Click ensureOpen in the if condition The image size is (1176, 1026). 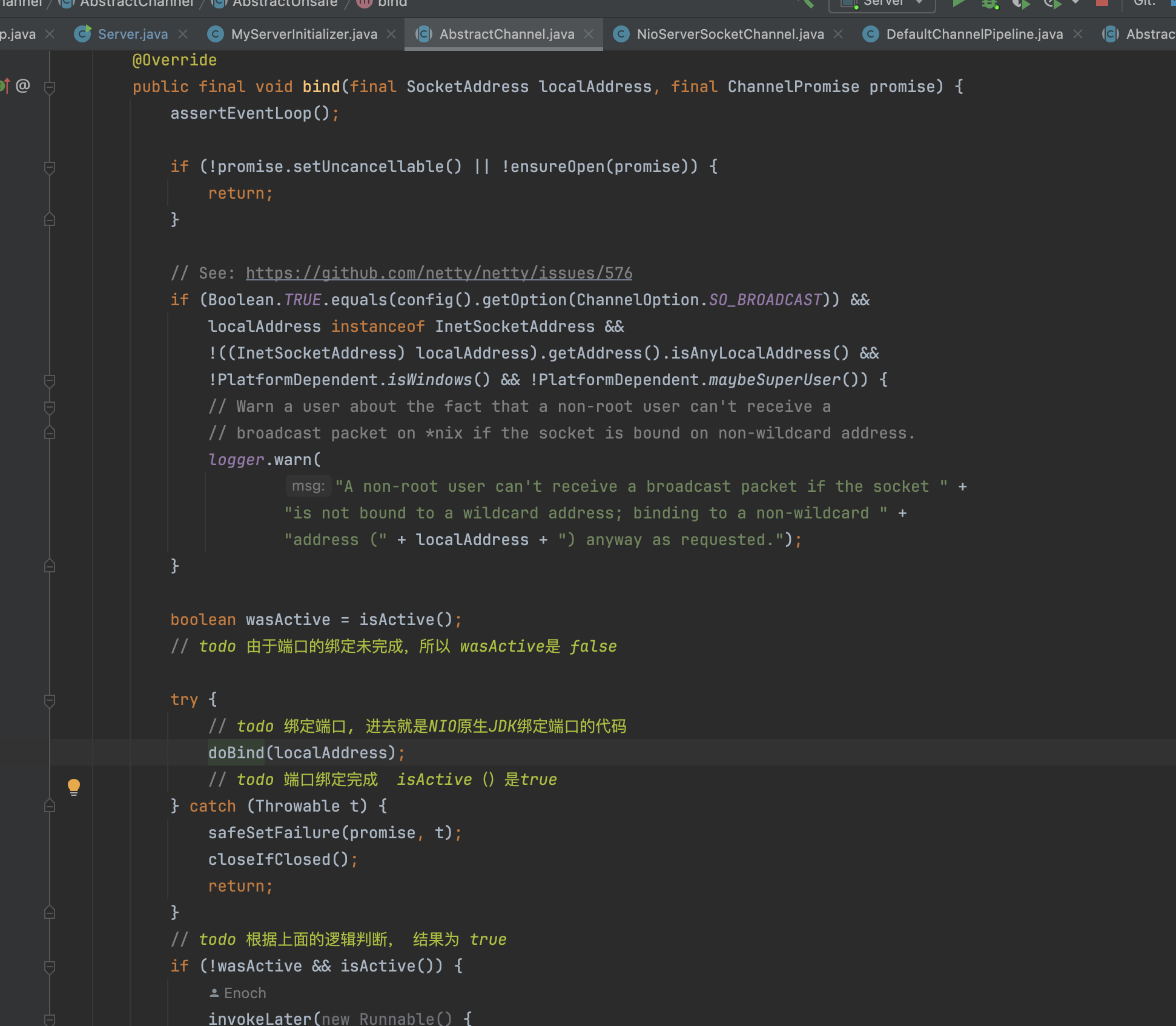557,167
